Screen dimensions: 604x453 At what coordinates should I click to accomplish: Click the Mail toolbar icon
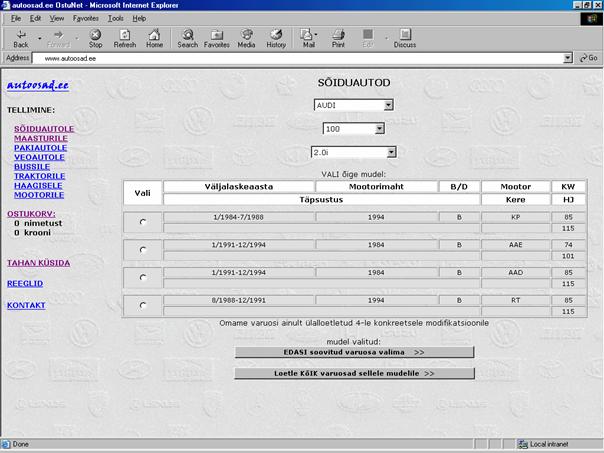coord(307,39)
